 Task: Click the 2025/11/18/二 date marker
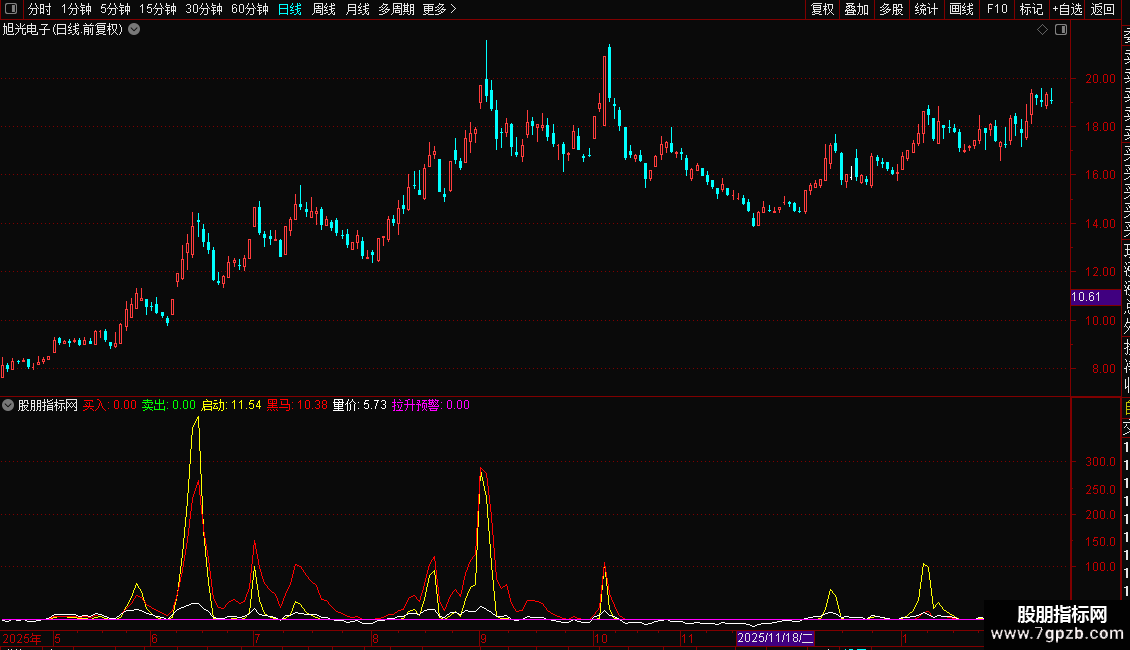(775, 638)
